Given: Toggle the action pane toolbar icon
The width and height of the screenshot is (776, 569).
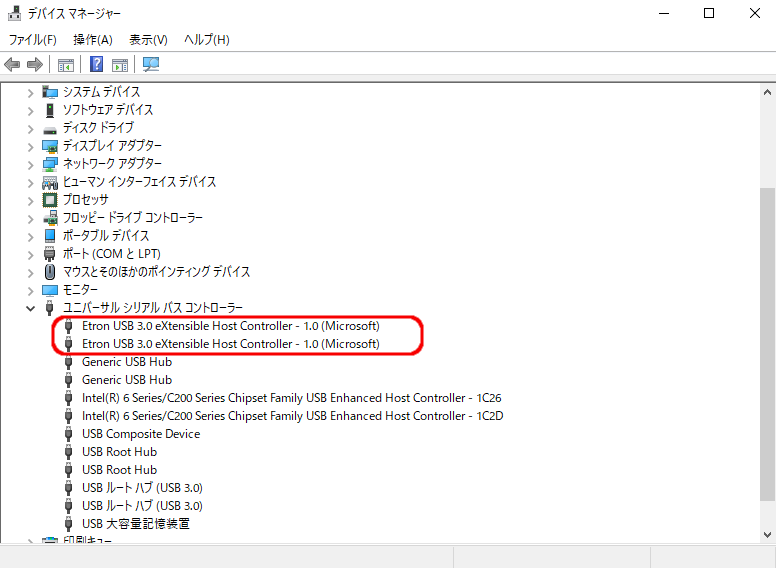Looking at the screenshot, I should (120, 64).
